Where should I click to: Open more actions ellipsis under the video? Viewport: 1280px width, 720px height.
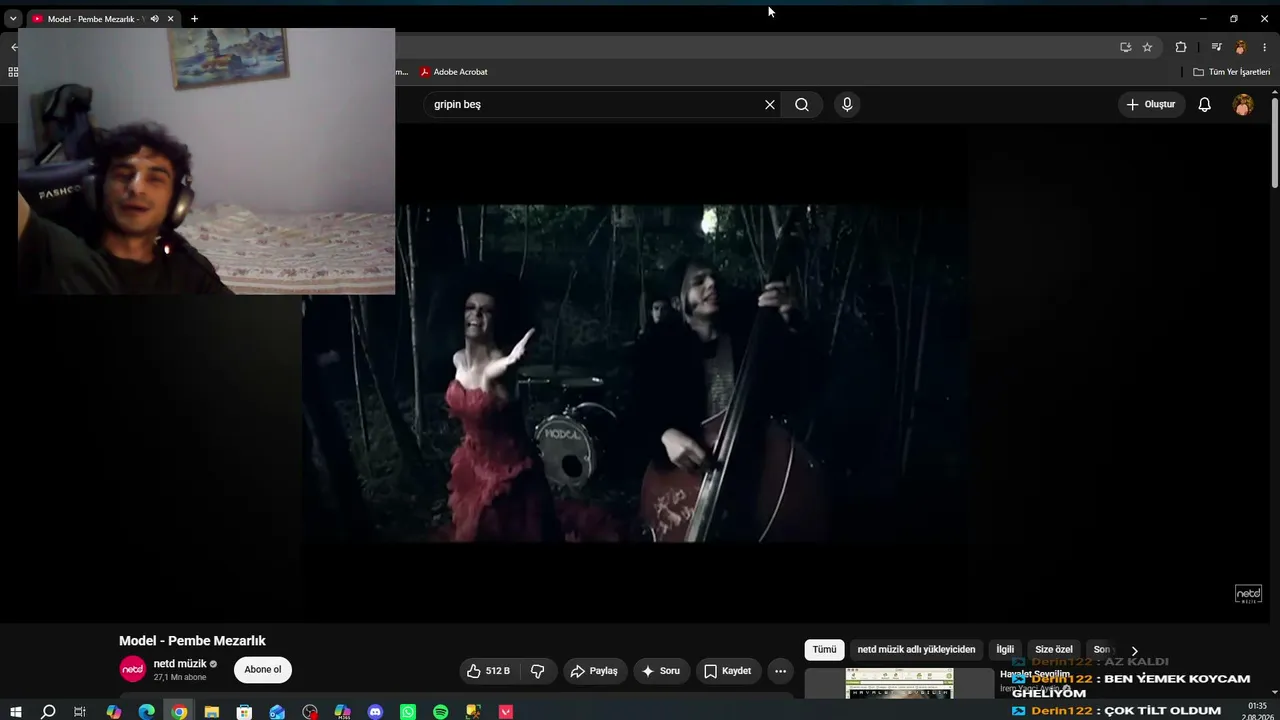pyautogui.click(x=780, y=671)
